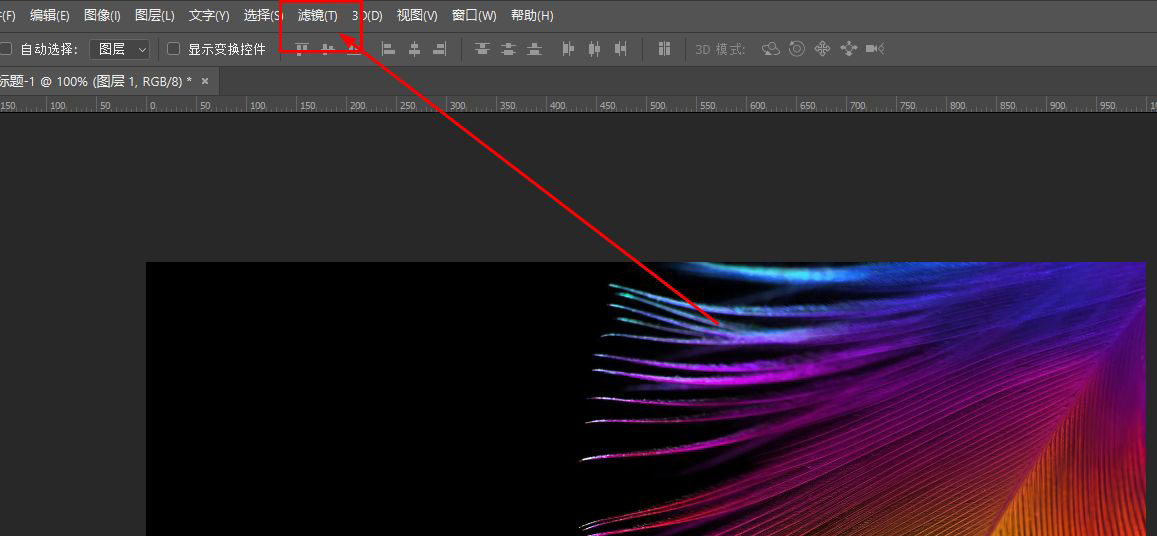Open the 图像(I) menu
1157x536 pixels.
(103, 16)
